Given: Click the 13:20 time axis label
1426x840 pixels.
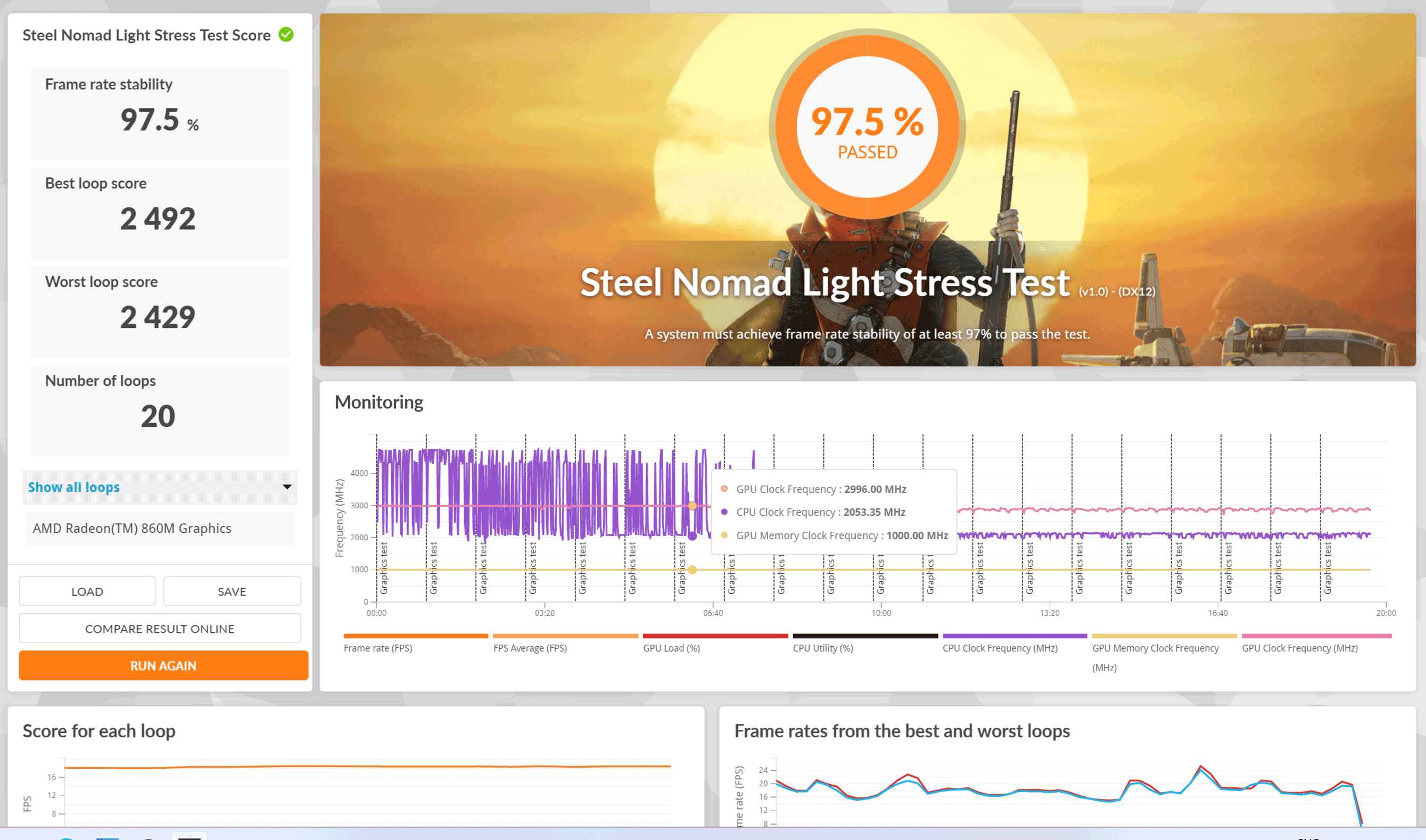Looking at the screenshot, I should point(1050,613).
